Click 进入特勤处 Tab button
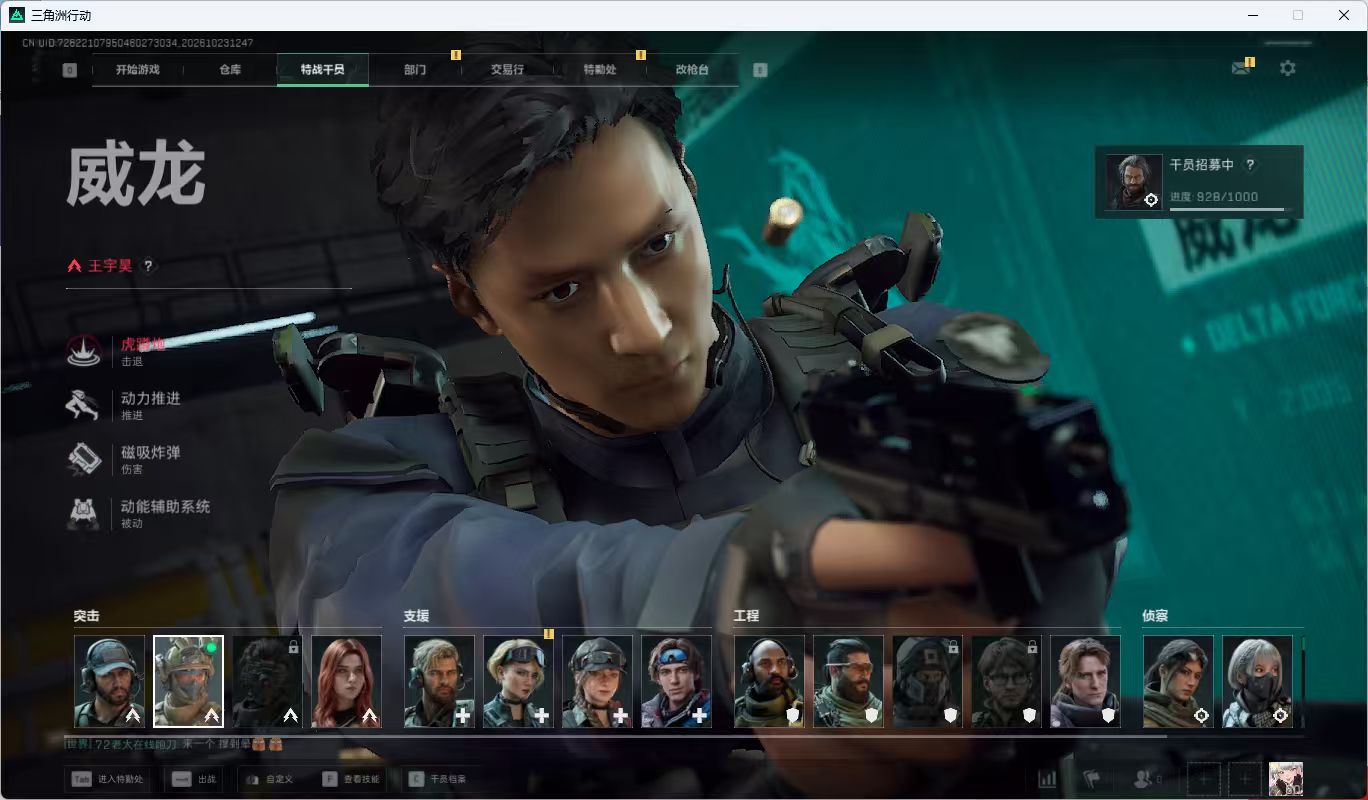This screenshot has height=800, width=1368. pos(108,778)
